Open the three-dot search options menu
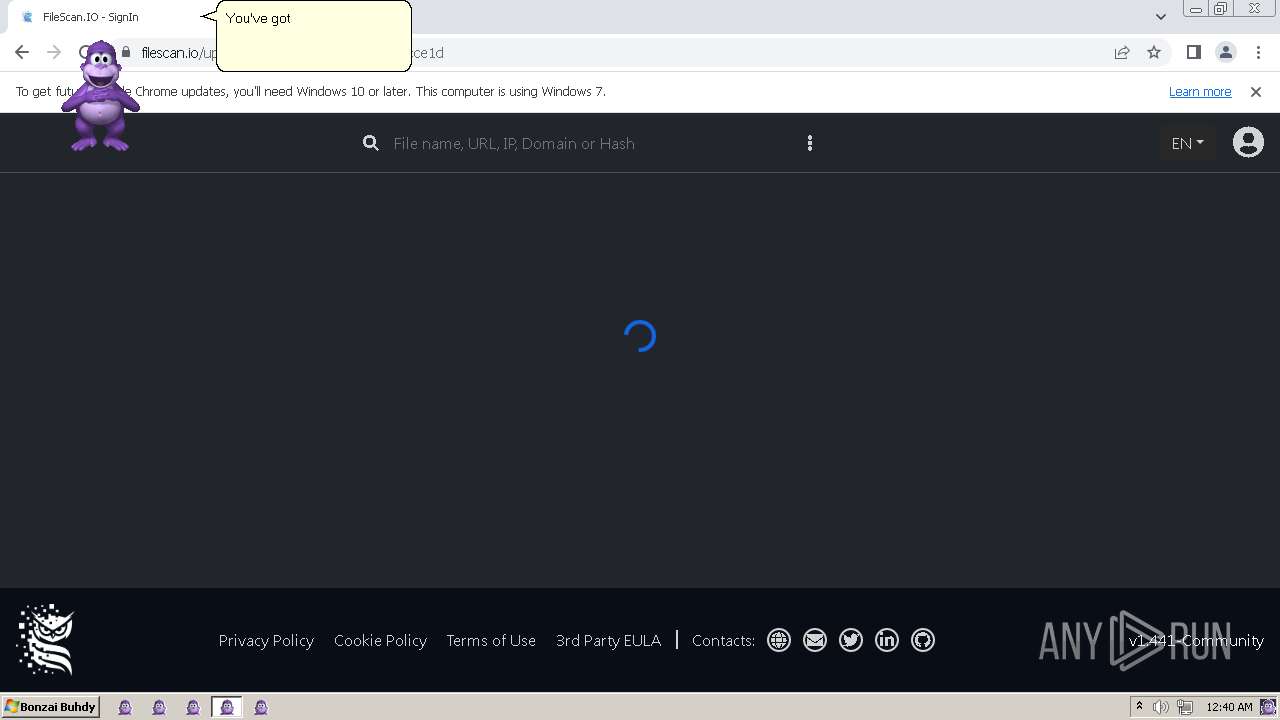This screenshot has height=720, width=1280. click(810, 143)
